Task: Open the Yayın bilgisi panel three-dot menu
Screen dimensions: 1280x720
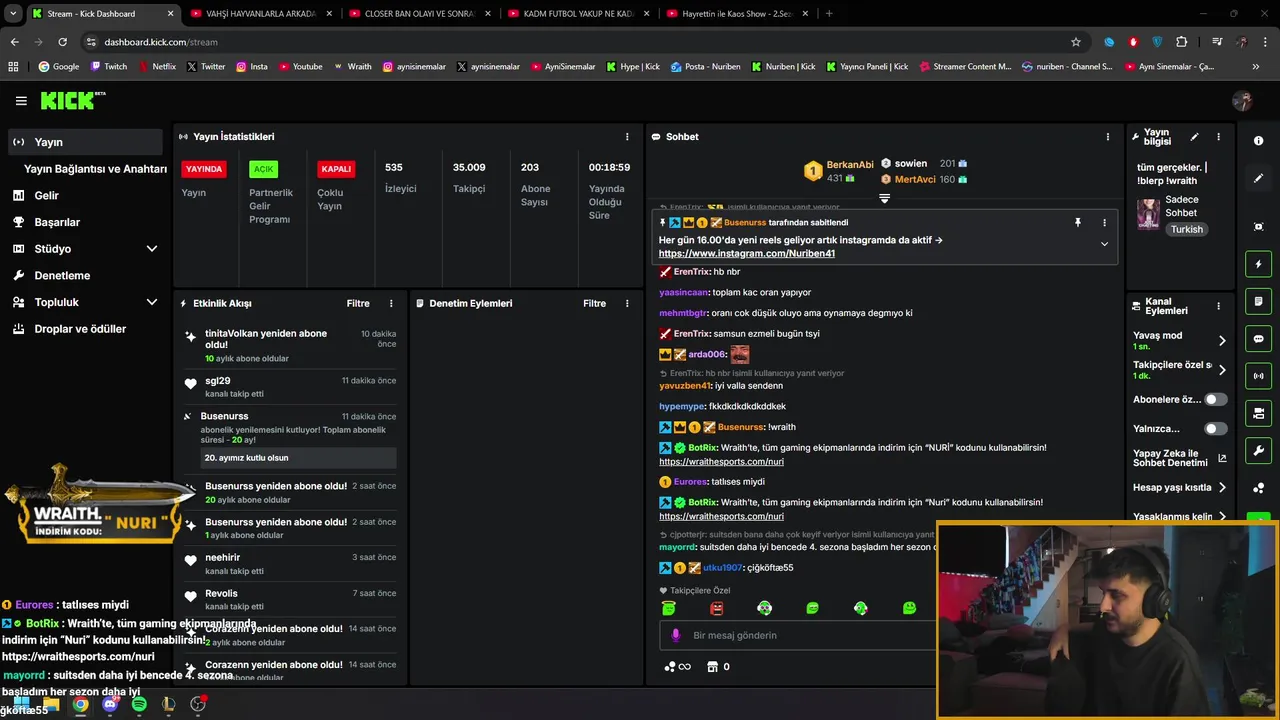Action: click(1218, 137)
